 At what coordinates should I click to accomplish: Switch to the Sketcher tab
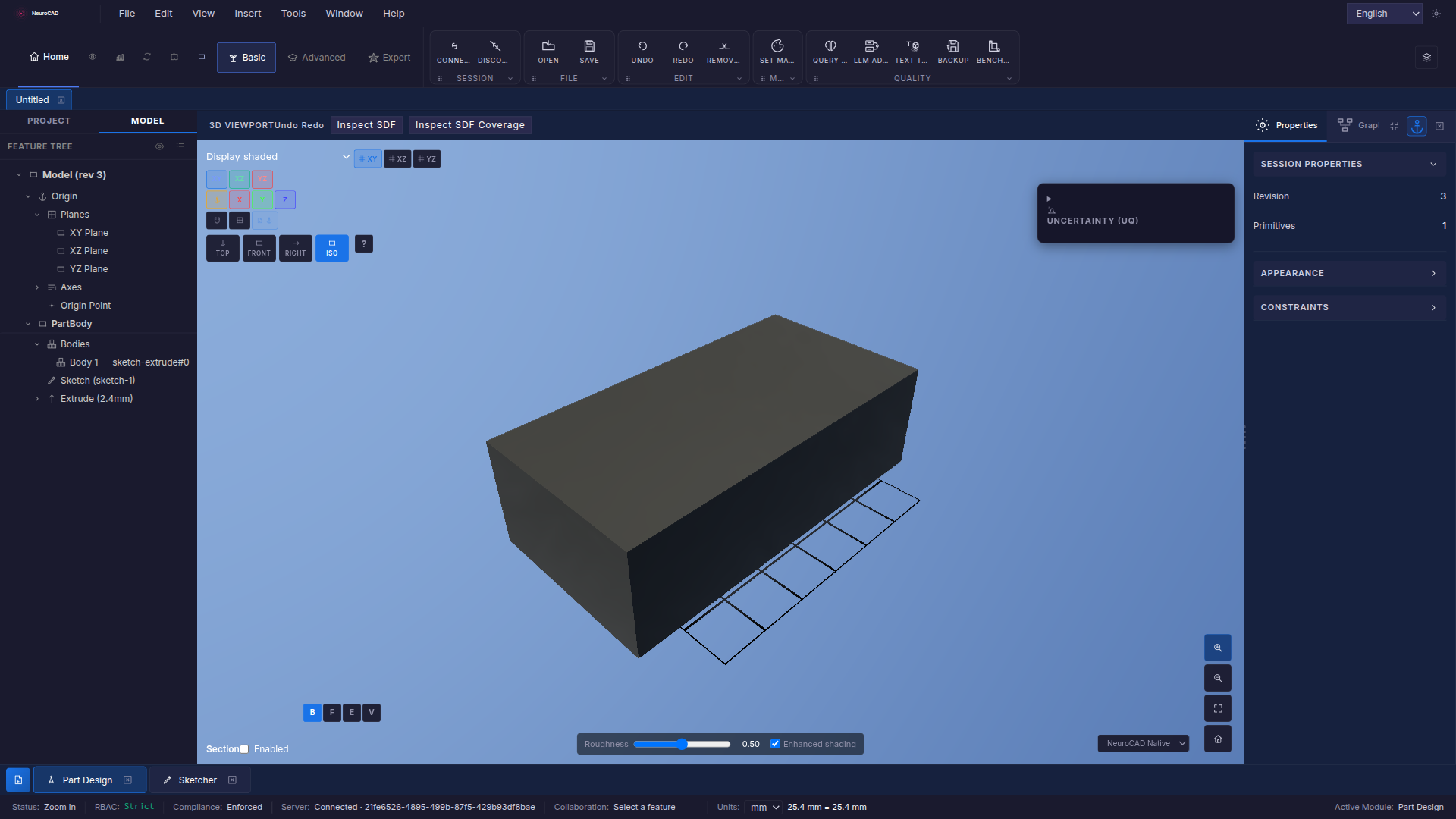pyautogui.click(x=198, y=780)
